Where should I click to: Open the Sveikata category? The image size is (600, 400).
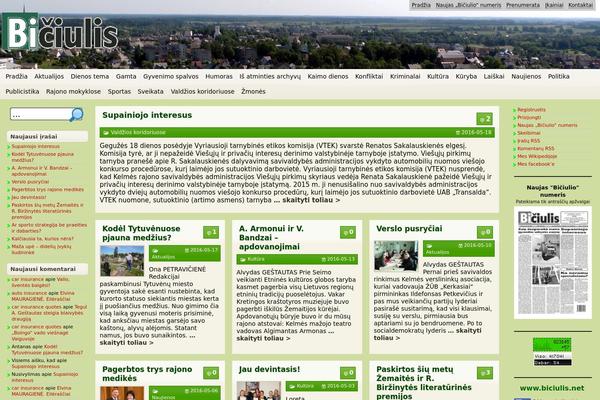150,91
